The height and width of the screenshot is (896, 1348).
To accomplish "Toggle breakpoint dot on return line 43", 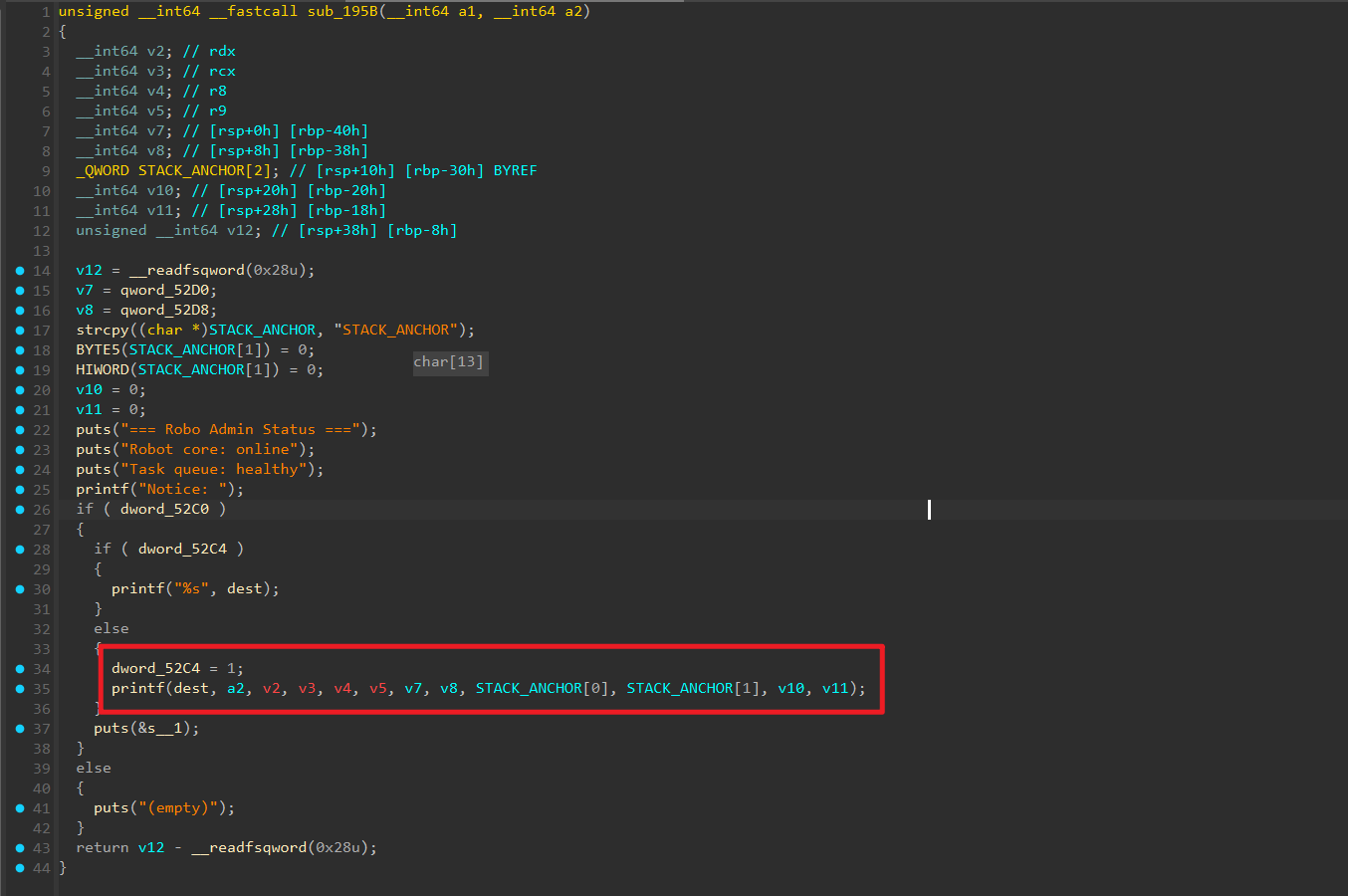I will (x=19, y=848).
